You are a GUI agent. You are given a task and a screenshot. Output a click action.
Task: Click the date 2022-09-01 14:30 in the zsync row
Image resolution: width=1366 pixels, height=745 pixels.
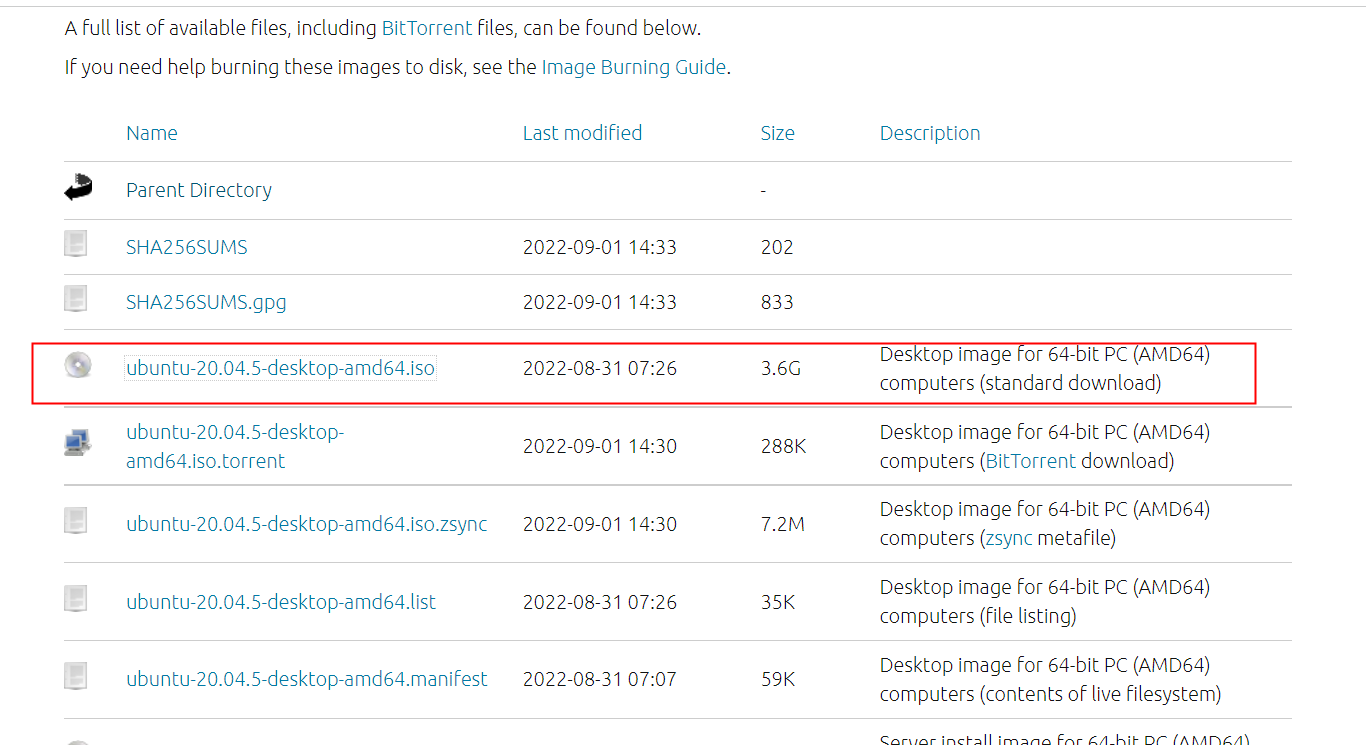click(600, 525)
